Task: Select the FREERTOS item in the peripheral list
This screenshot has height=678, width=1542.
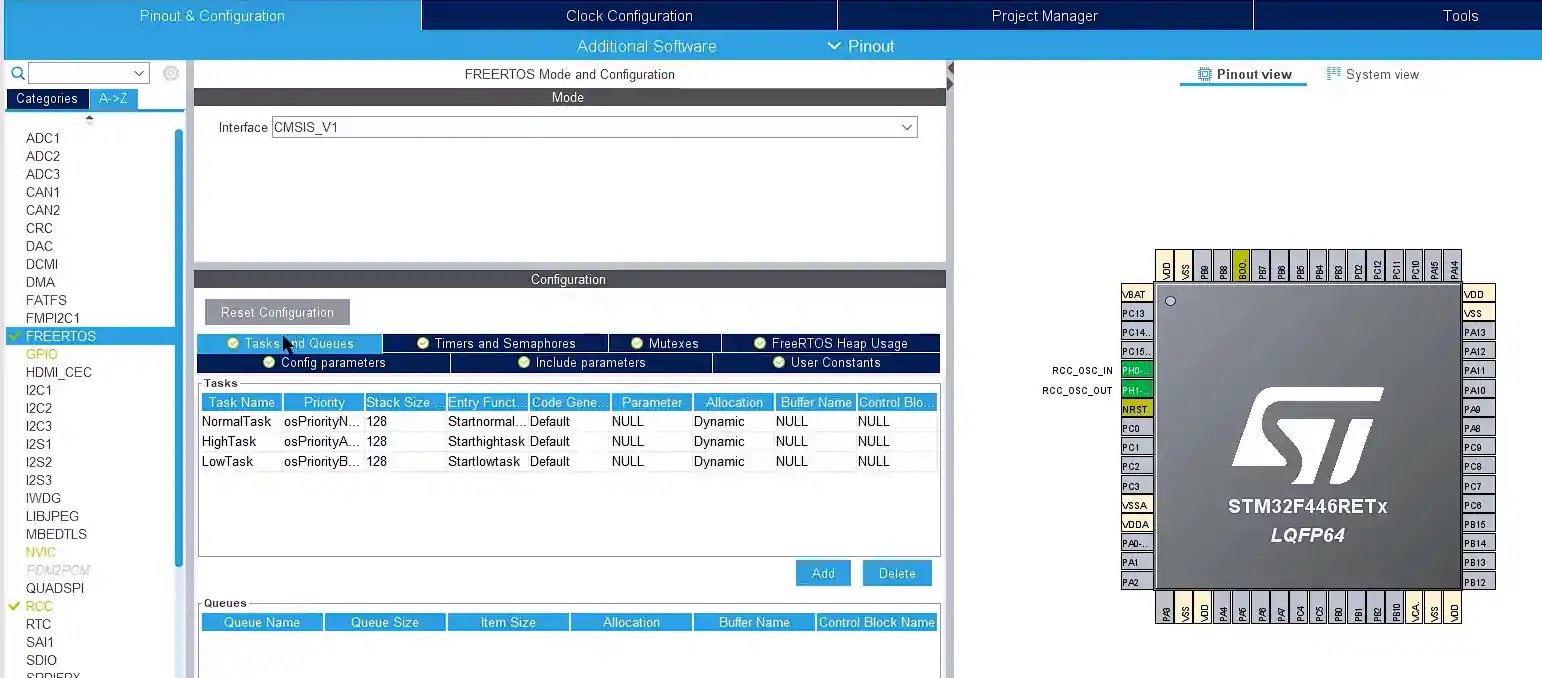Action: coord(61,336)
